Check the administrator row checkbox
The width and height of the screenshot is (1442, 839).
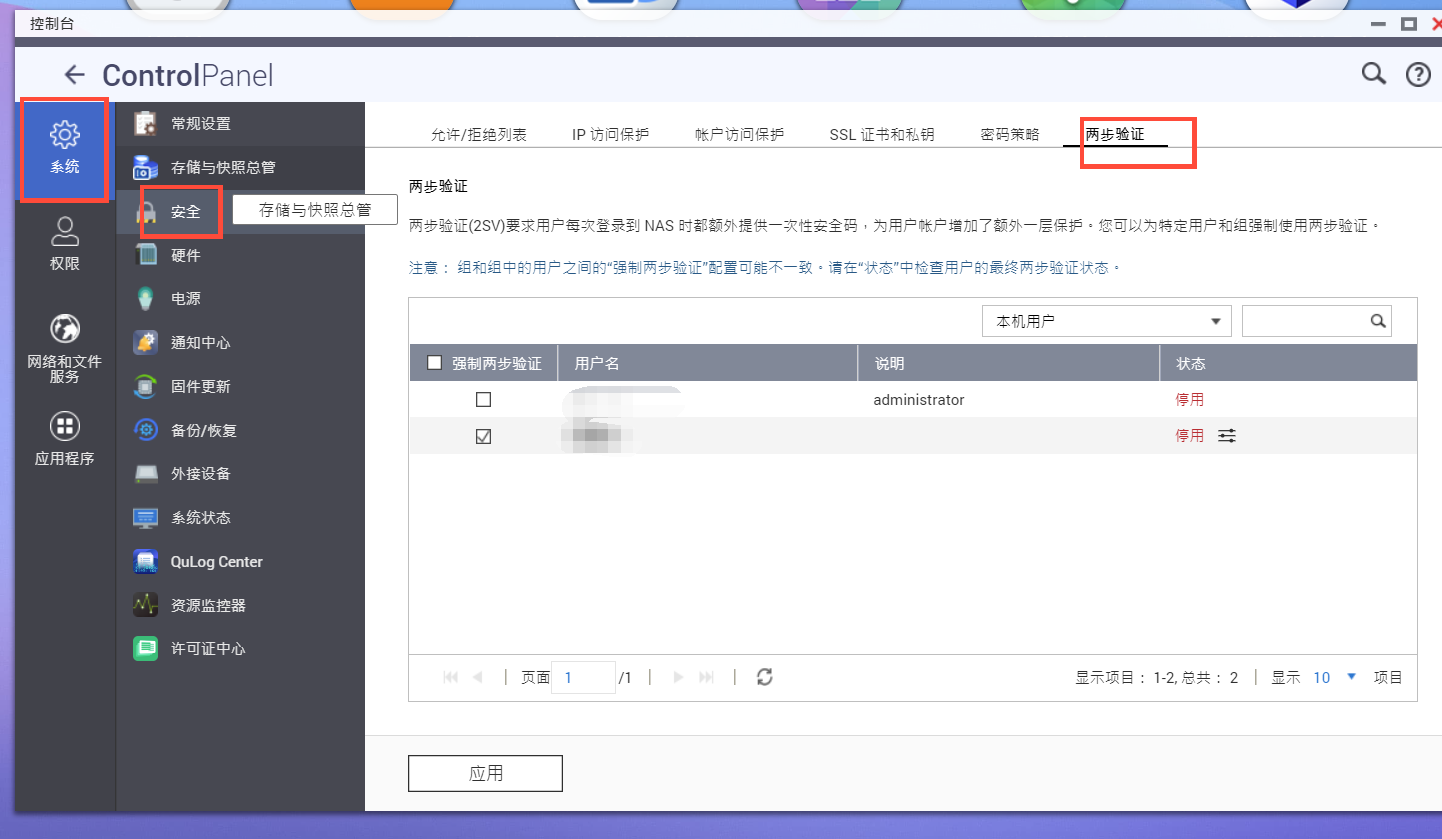pyautogui.click(x=484, y=399)
